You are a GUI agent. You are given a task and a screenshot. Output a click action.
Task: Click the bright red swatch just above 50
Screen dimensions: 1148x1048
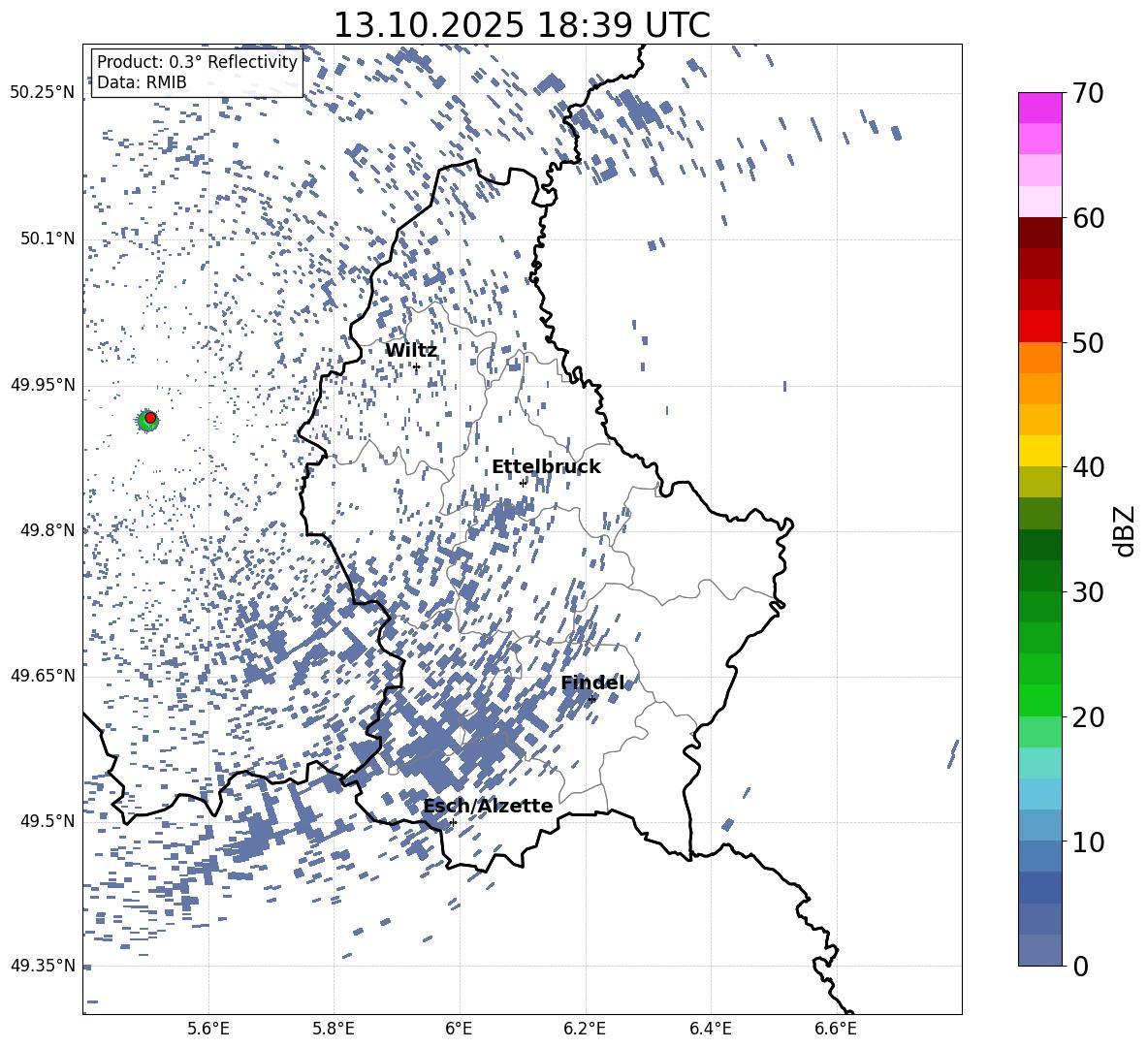click(x=1040, y=327)
